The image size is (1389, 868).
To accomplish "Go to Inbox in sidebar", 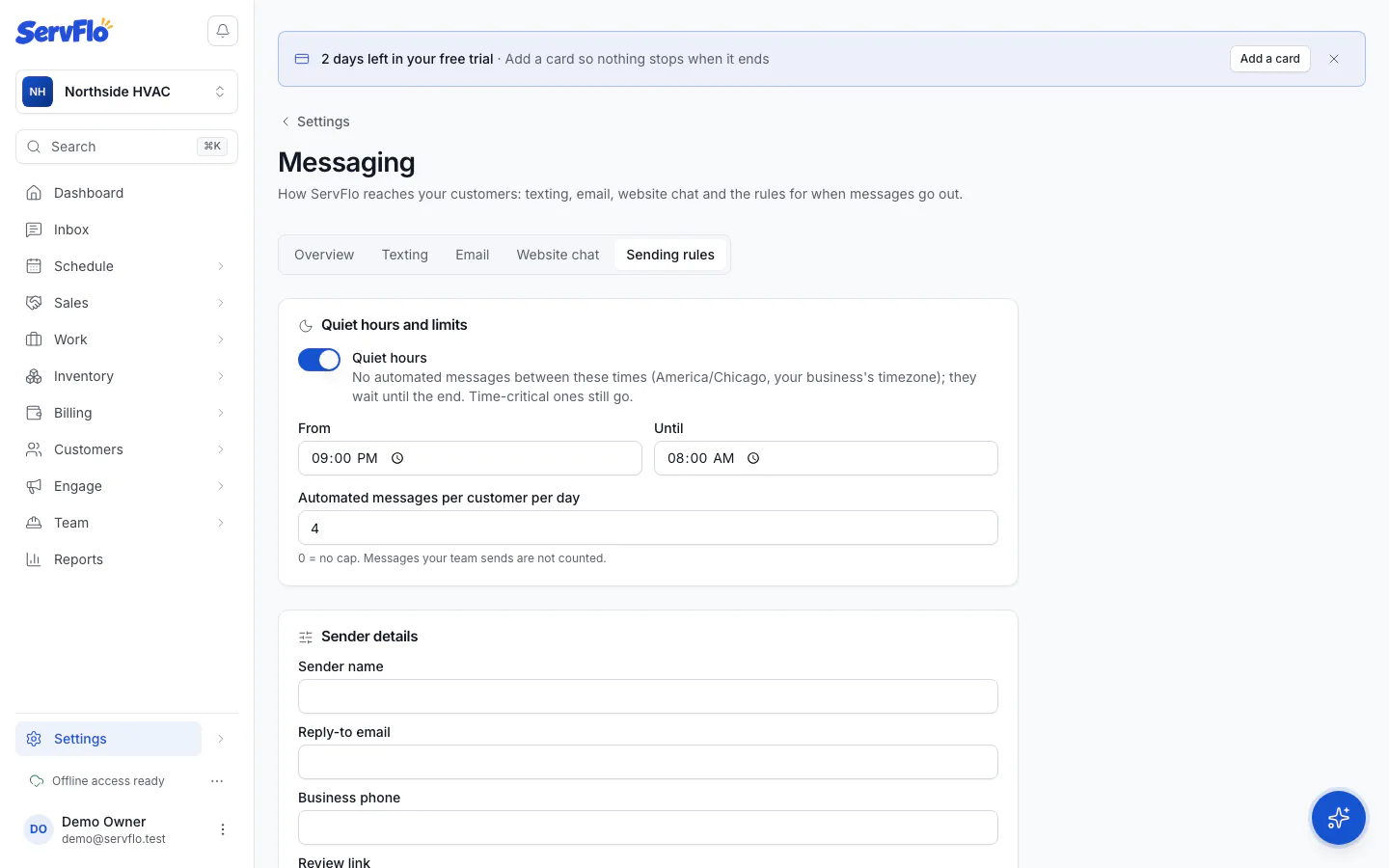I will [x=126, y=230].
